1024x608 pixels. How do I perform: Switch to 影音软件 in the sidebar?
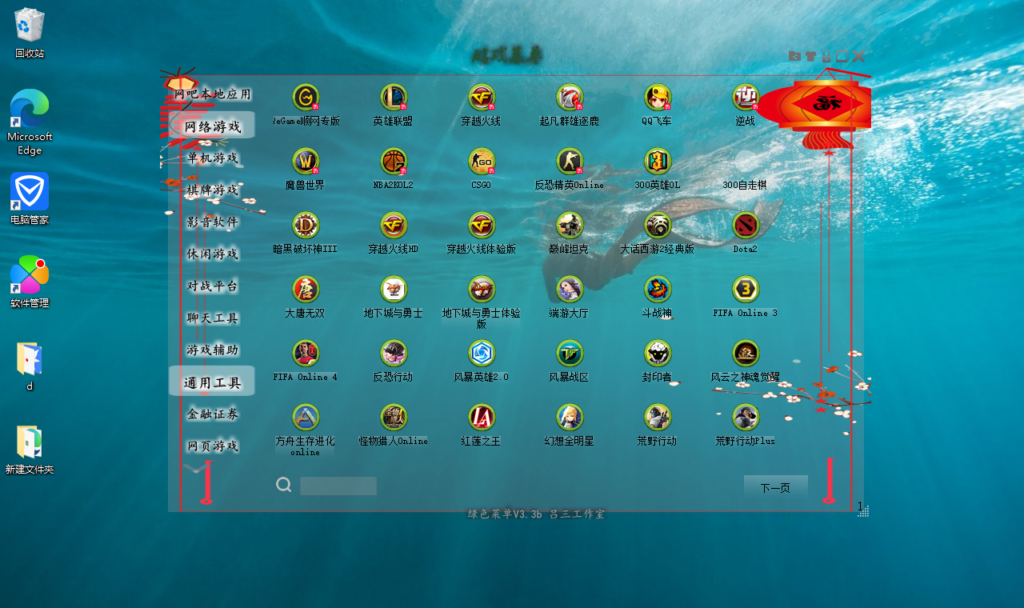[213, 222]
